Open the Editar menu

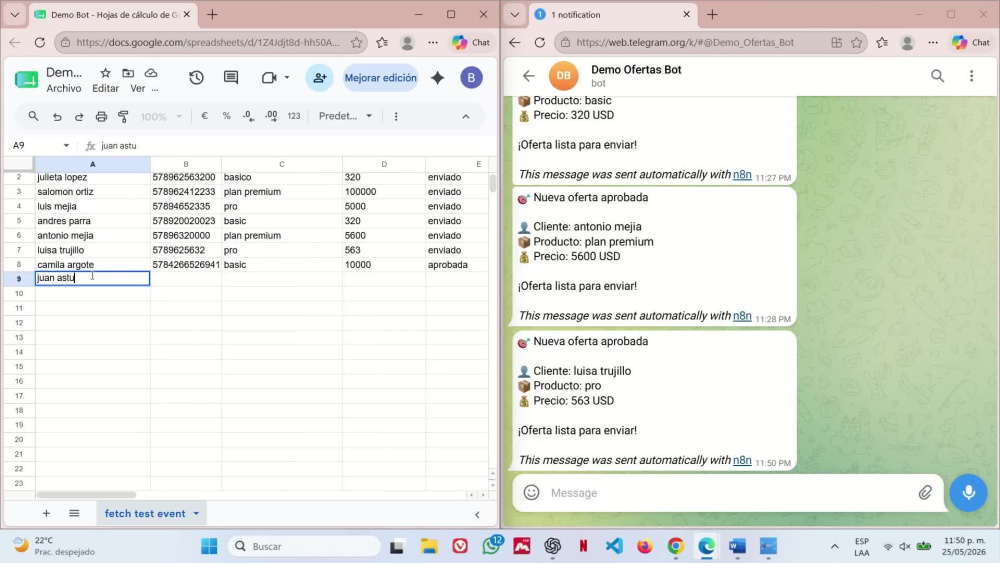click(x=105, y=89)
